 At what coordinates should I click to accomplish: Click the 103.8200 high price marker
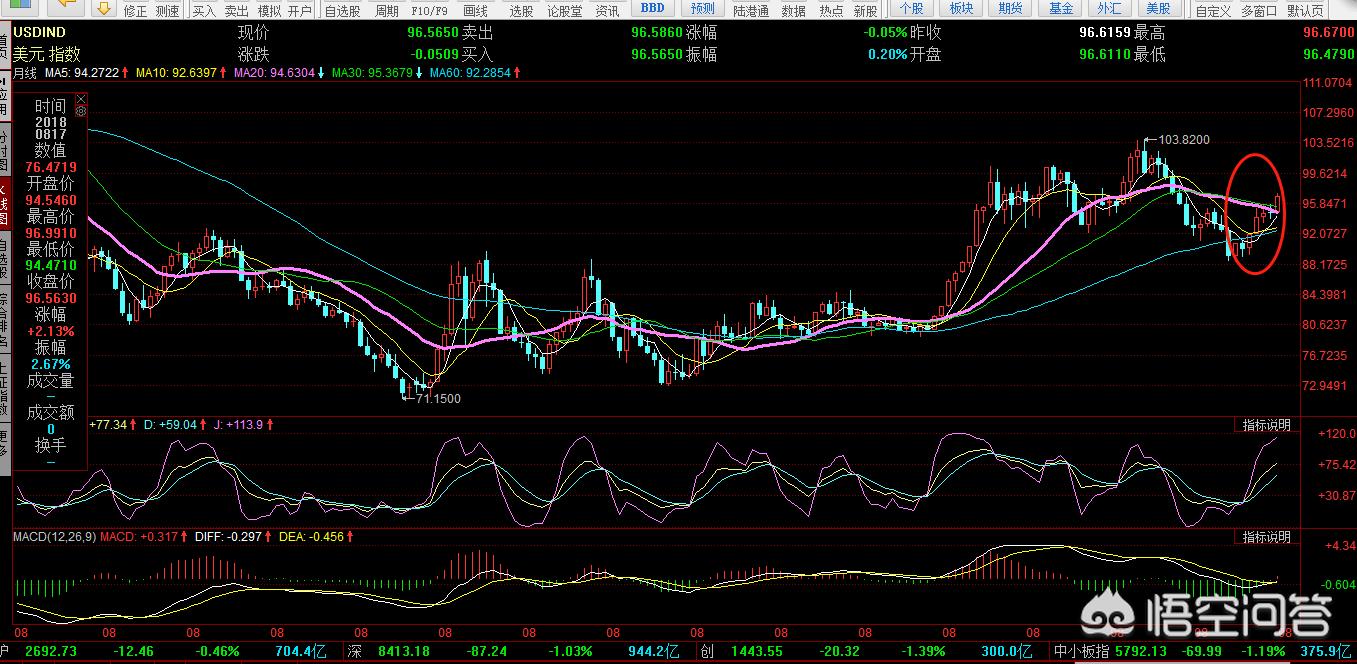1184,139
